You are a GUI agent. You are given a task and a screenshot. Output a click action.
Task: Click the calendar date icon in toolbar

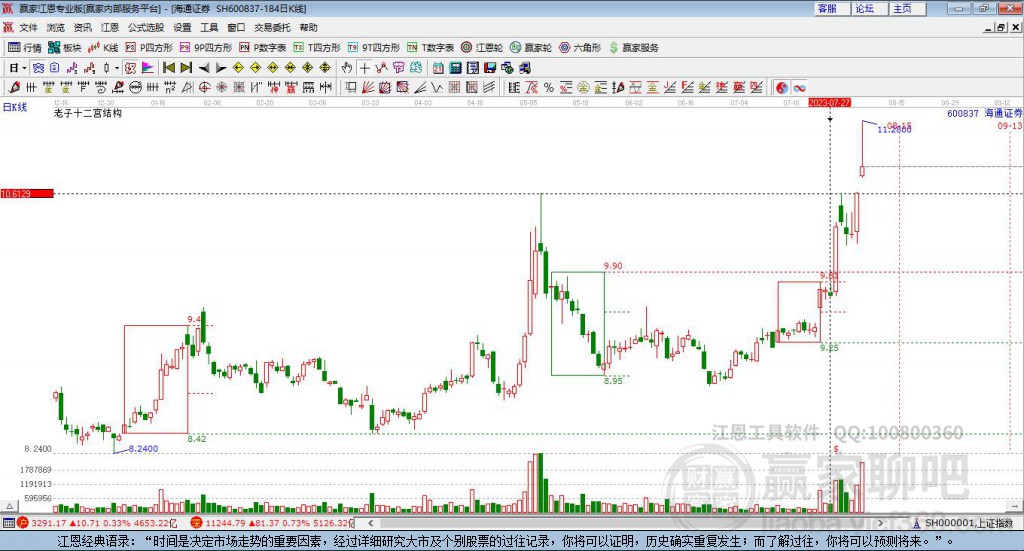pyautogui.click(x=438, y=68)
